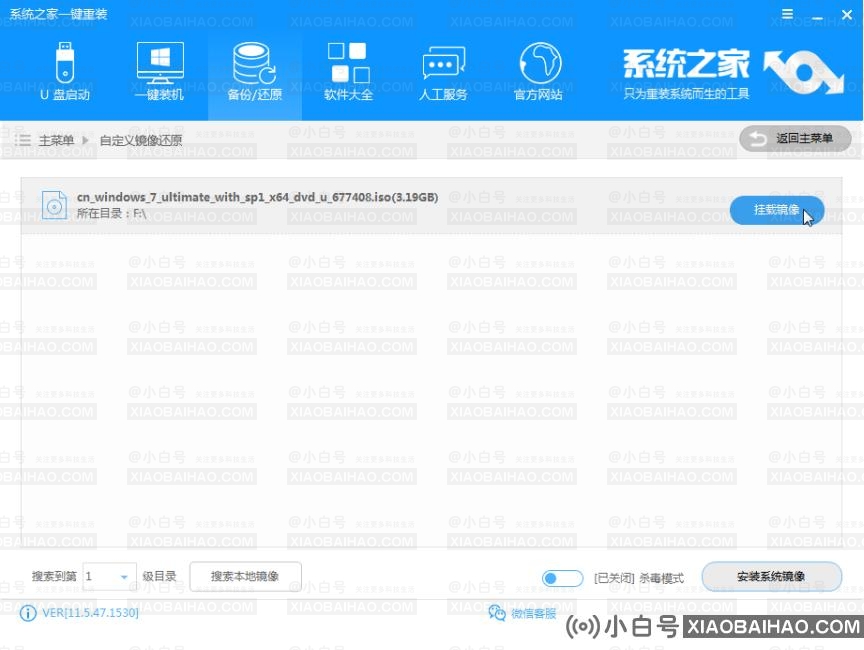Click the 自定义镜像还原 breadcrumb text
Viewport: 864px width, 650px height.
point(141,140)
